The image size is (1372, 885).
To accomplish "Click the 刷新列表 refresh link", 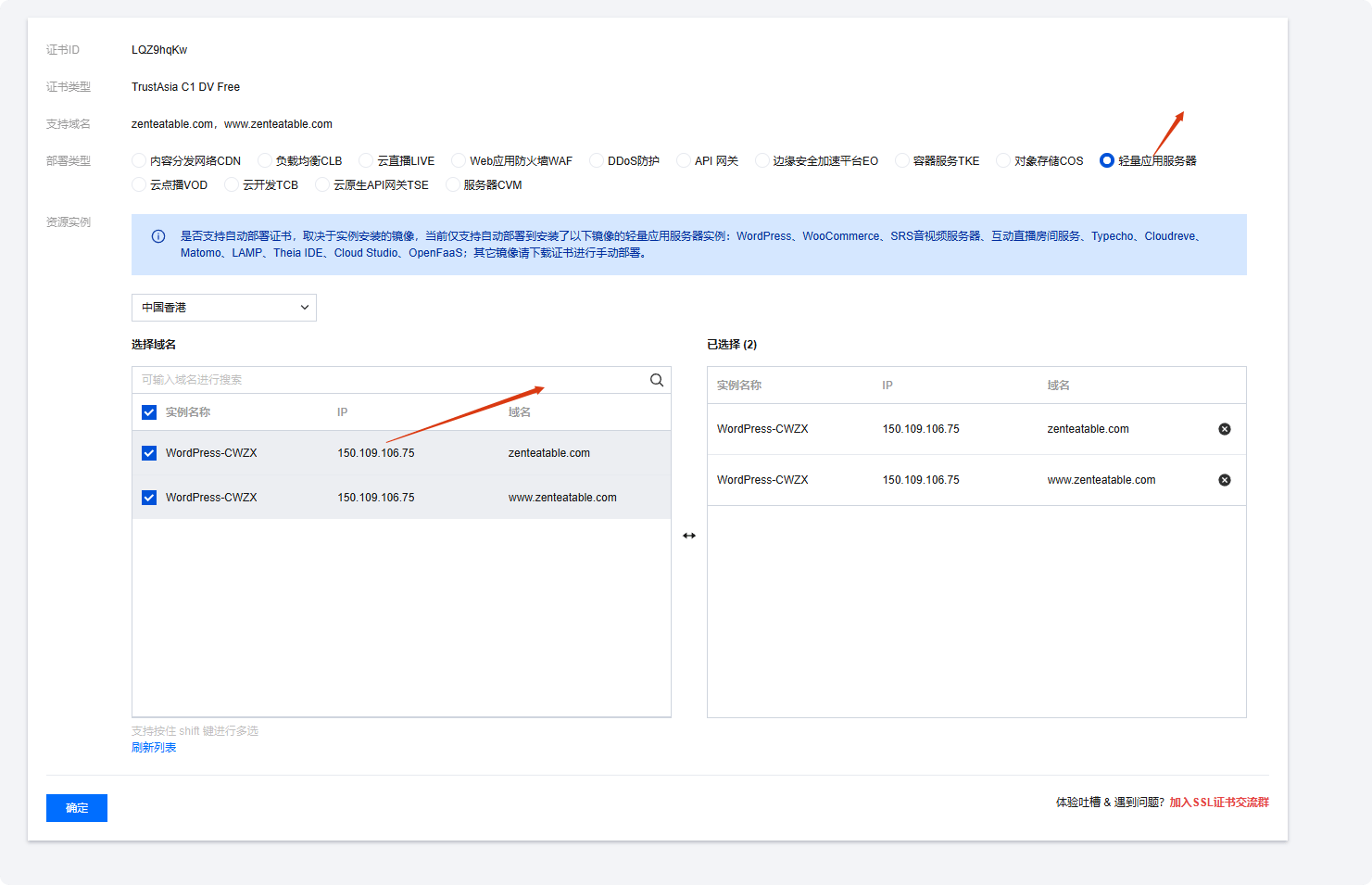I will (154, 748).
